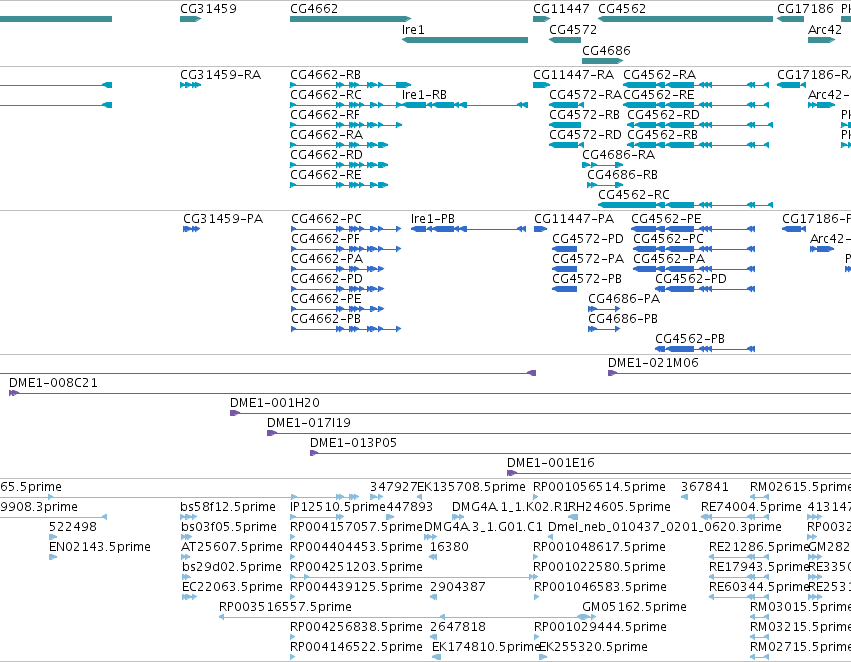
Task: Select protein CG4662-PF label
Action: (326, 239)
